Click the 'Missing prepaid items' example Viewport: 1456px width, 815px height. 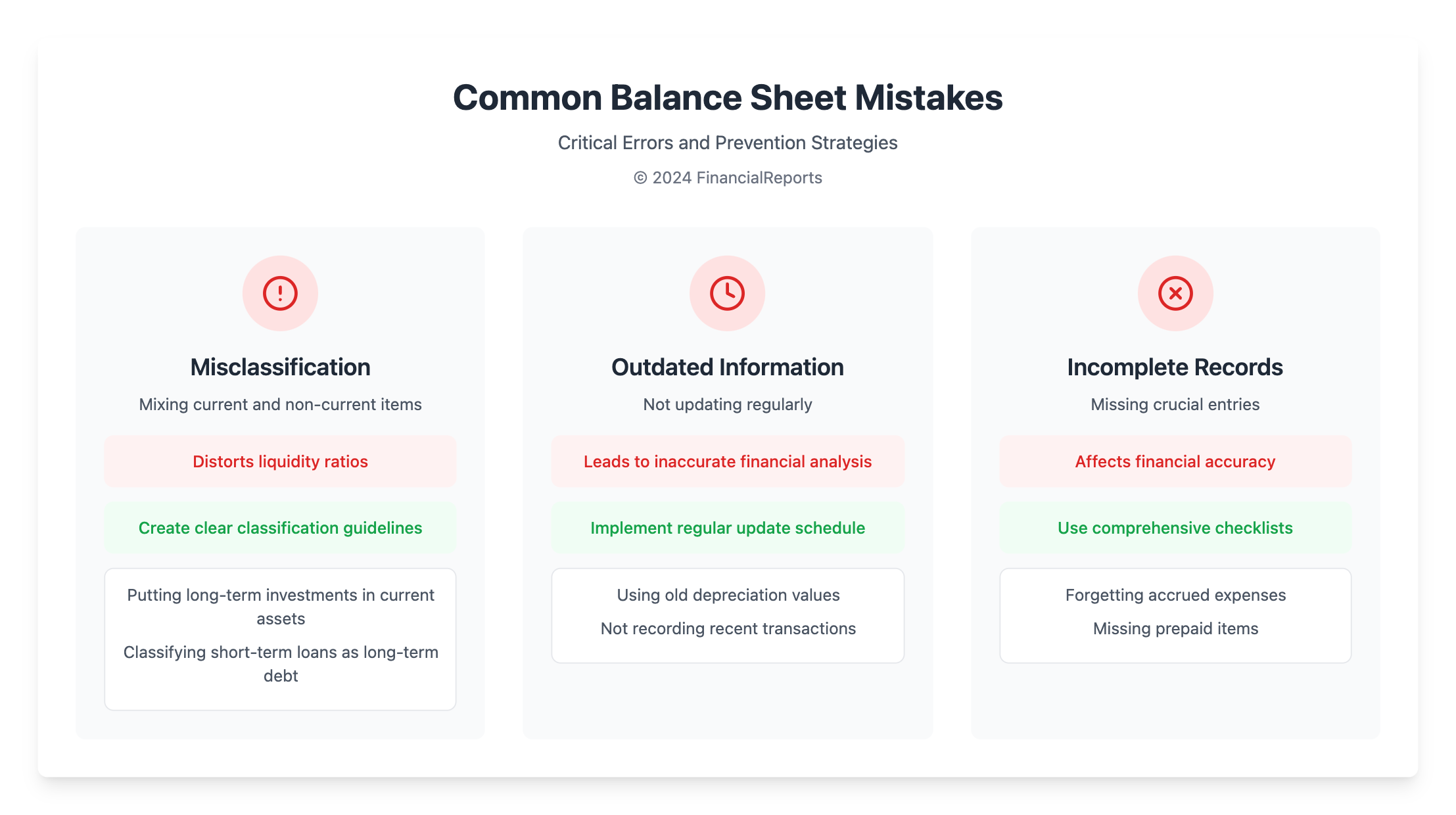[1175, 628]
